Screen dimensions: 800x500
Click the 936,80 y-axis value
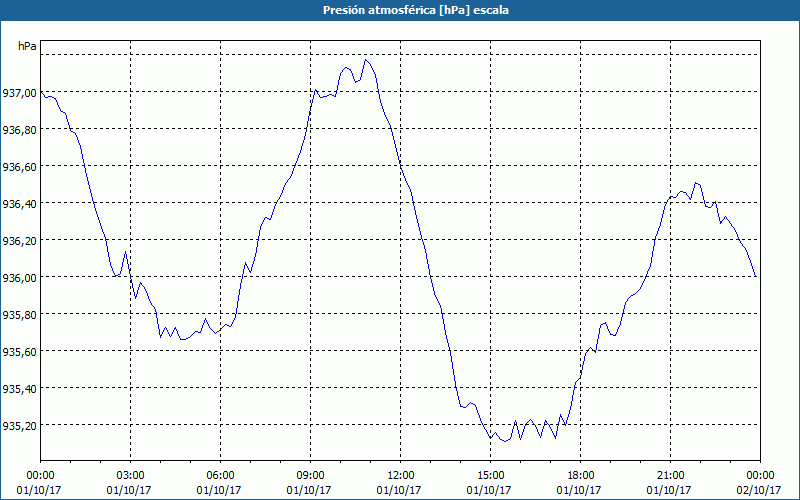[19, 130]
